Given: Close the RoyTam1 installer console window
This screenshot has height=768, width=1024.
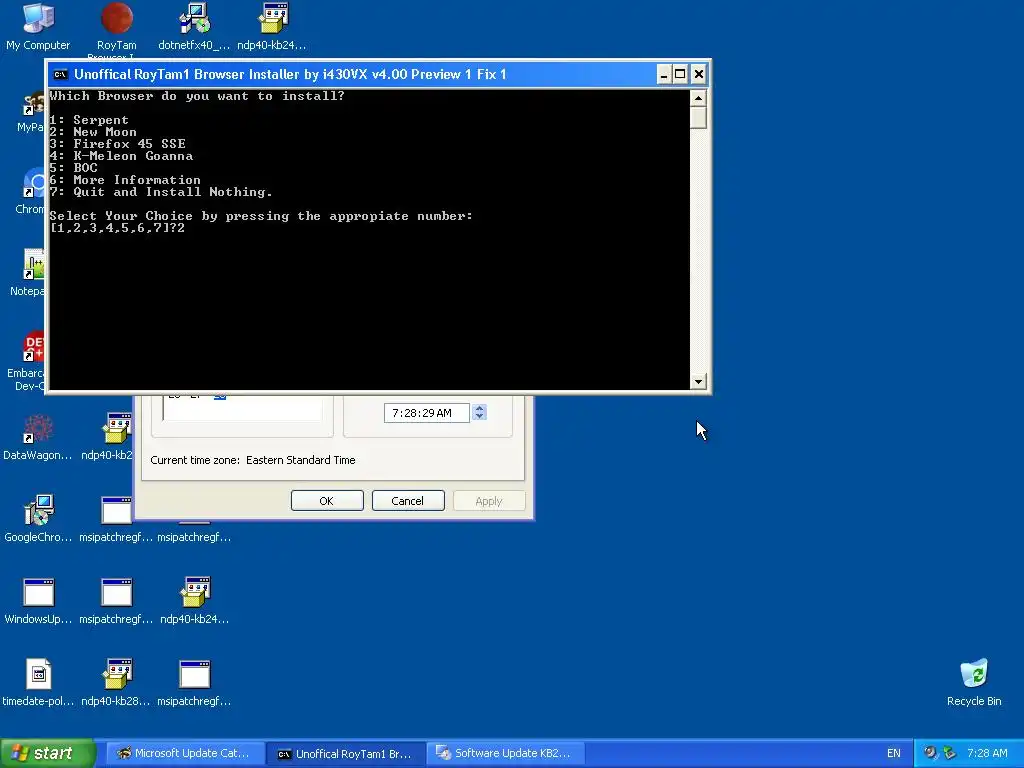Looking at the screenshot, I should [698, 74].
